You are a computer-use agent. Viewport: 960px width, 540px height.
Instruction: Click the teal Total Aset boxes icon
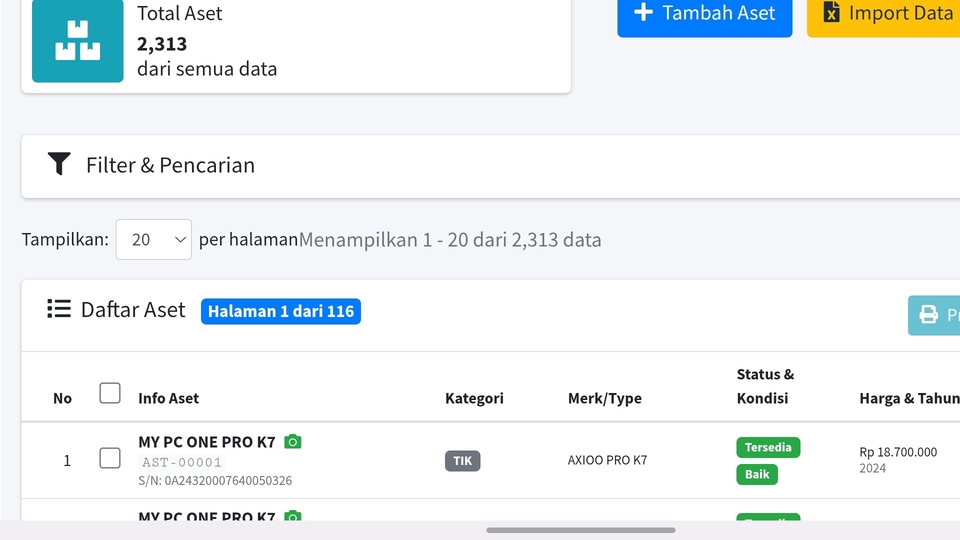pyautogui.click(x=78, y=41)
